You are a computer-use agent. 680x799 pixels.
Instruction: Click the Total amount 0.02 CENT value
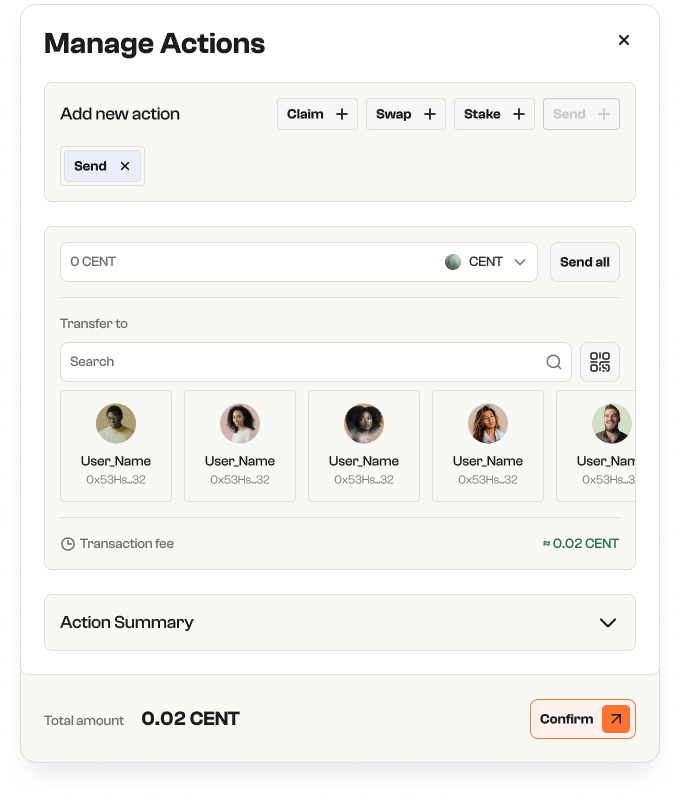[191, 719]
